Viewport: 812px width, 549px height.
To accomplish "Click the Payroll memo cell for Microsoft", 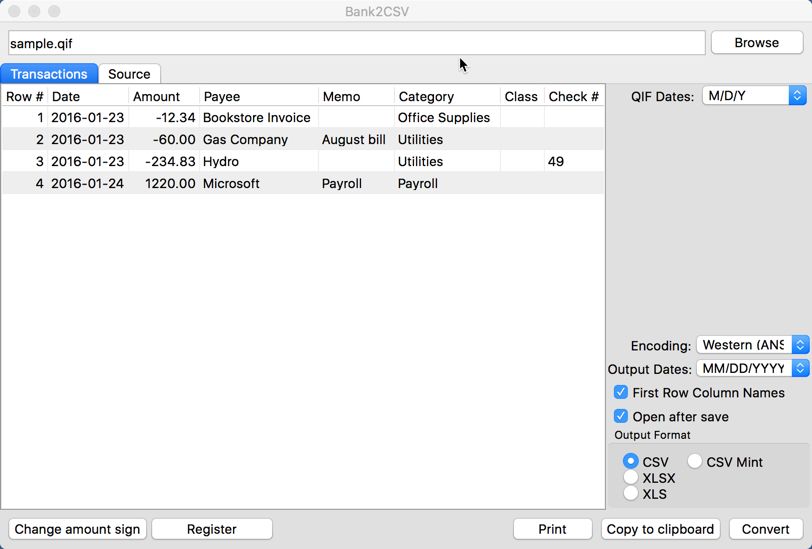I will click(x=356, y=183).
